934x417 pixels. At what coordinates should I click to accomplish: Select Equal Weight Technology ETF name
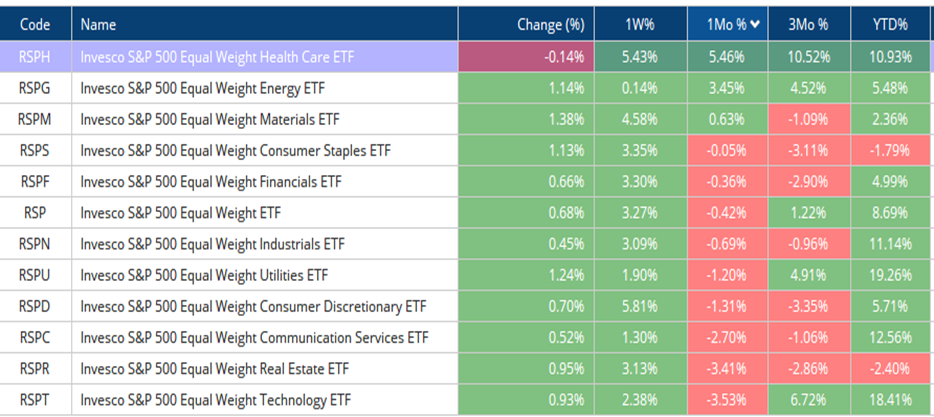218,398
